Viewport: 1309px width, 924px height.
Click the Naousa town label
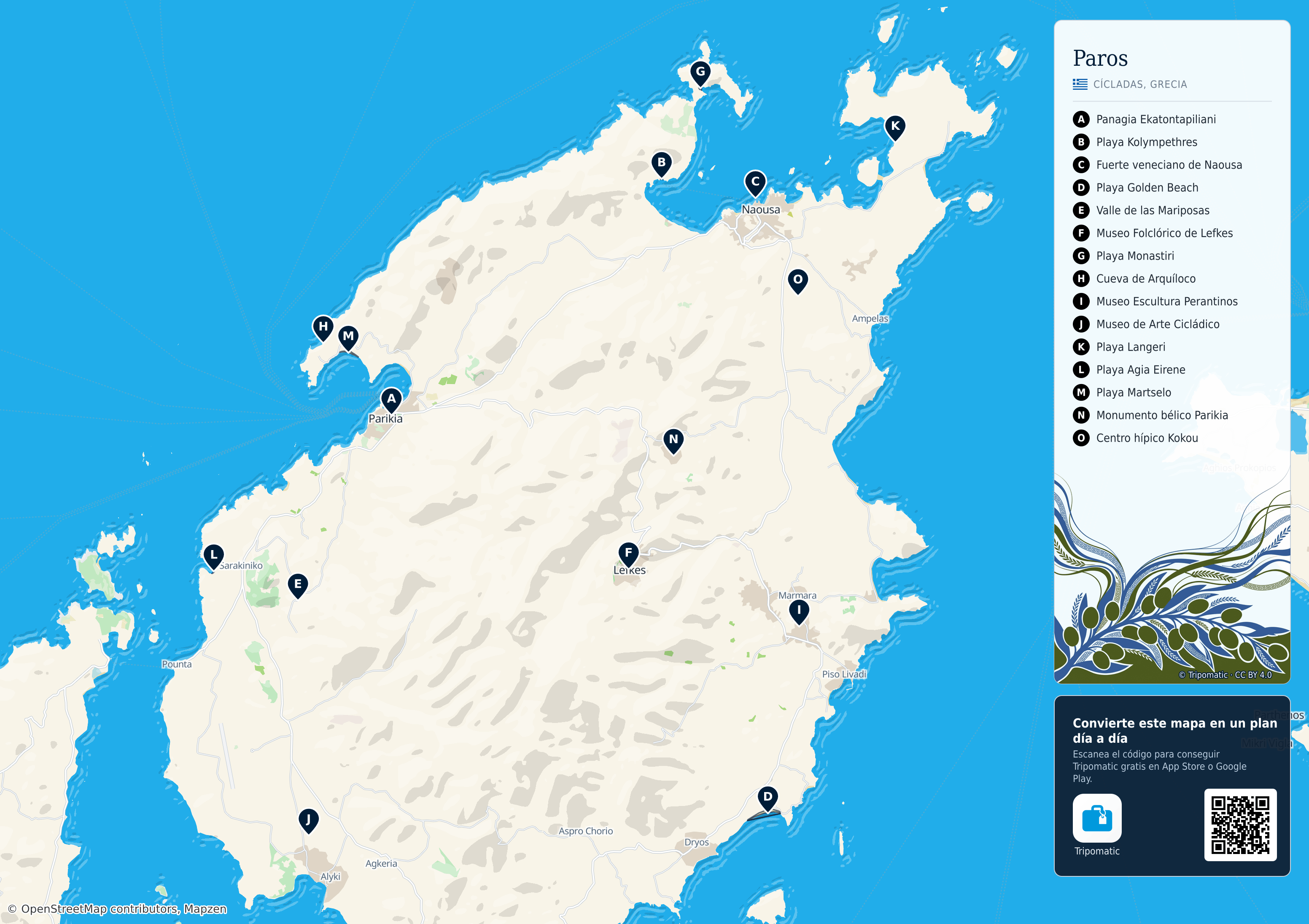[x=760, y=210]
